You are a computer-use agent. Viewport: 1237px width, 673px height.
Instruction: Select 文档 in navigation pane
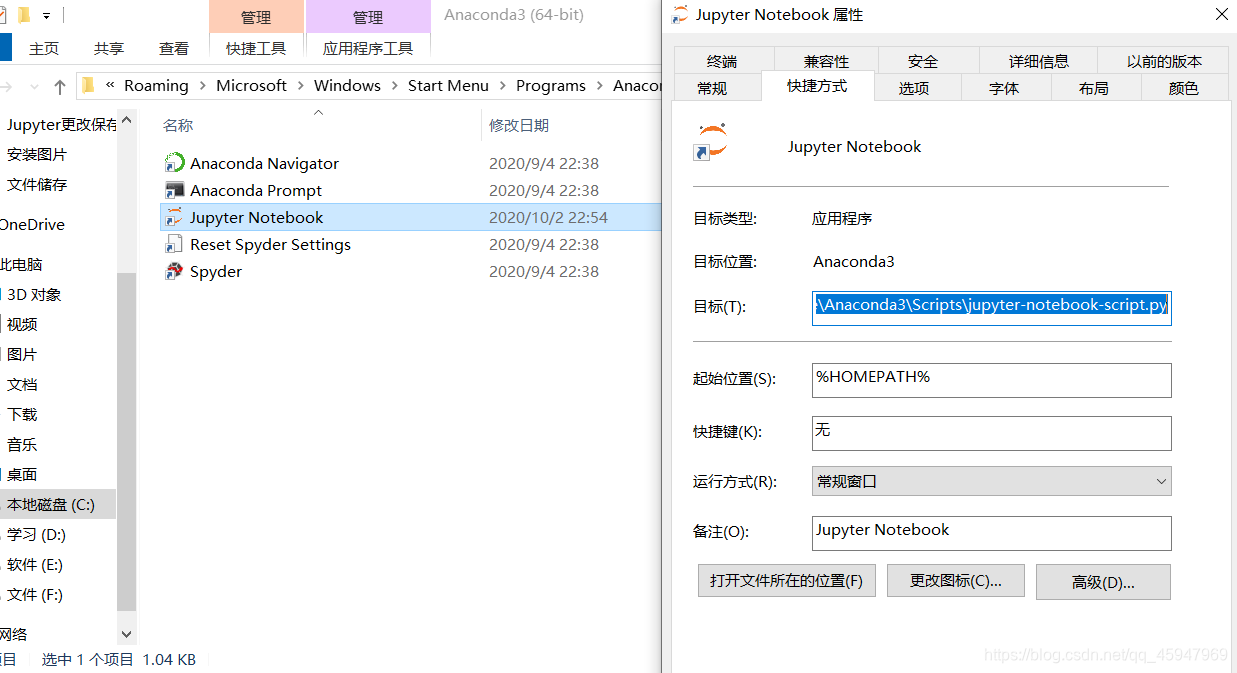pyautogui.click(x=22, y=384)
